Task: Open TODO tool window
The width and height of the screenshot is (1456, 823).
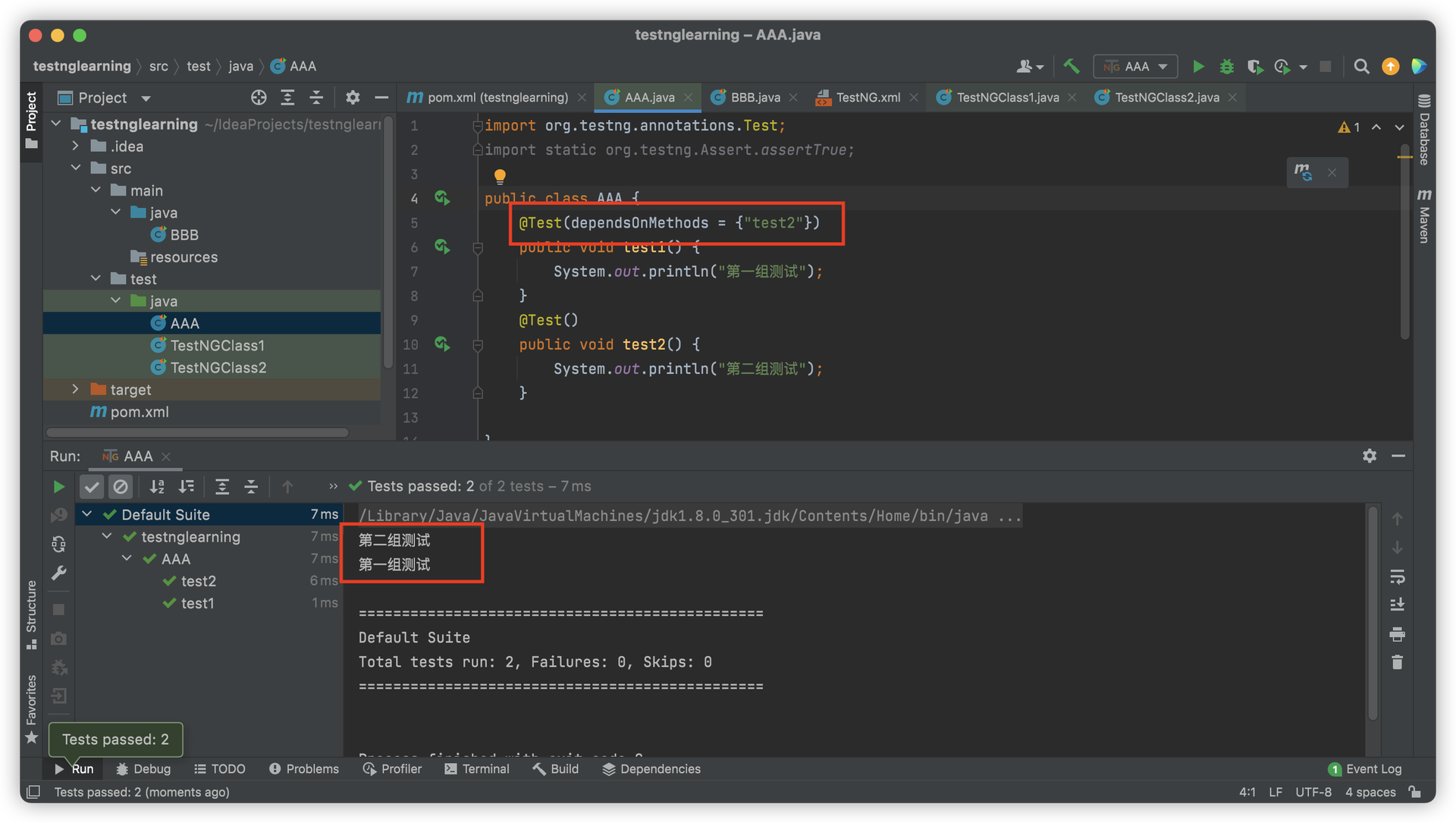Action: coord(220,769)
